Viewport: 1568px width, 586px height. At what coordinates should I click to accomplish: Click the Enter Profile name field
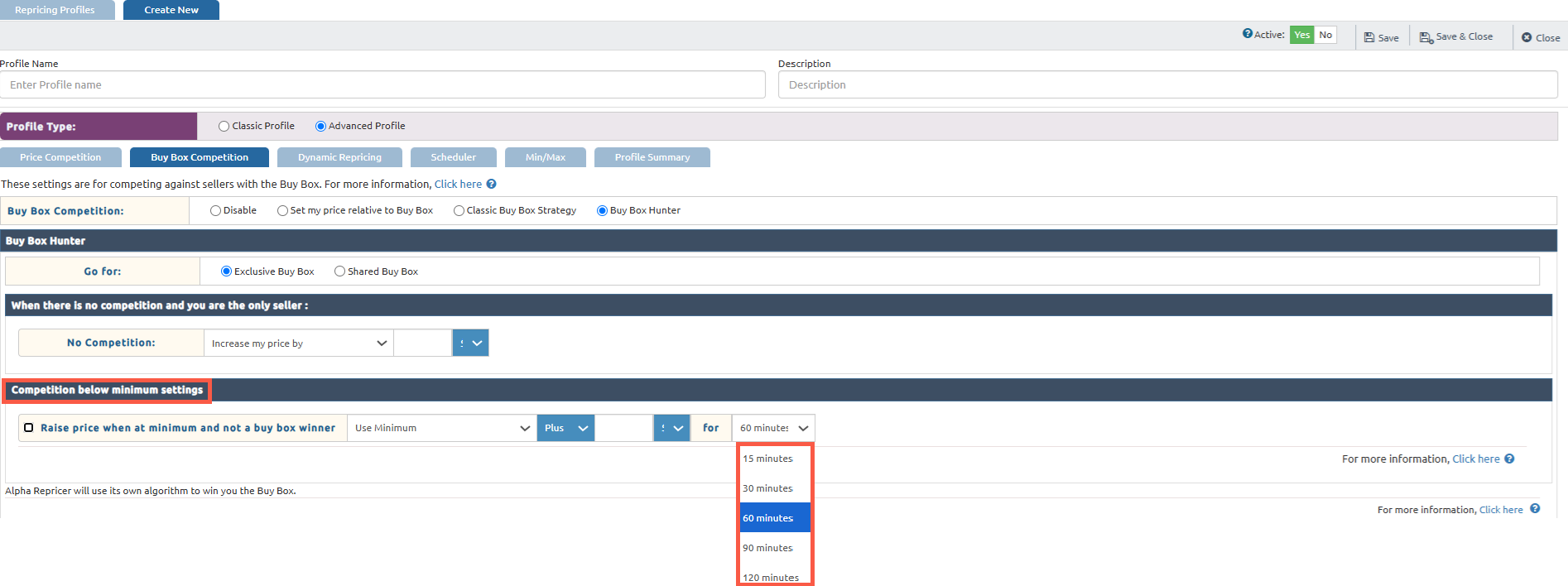pos(382,84)
